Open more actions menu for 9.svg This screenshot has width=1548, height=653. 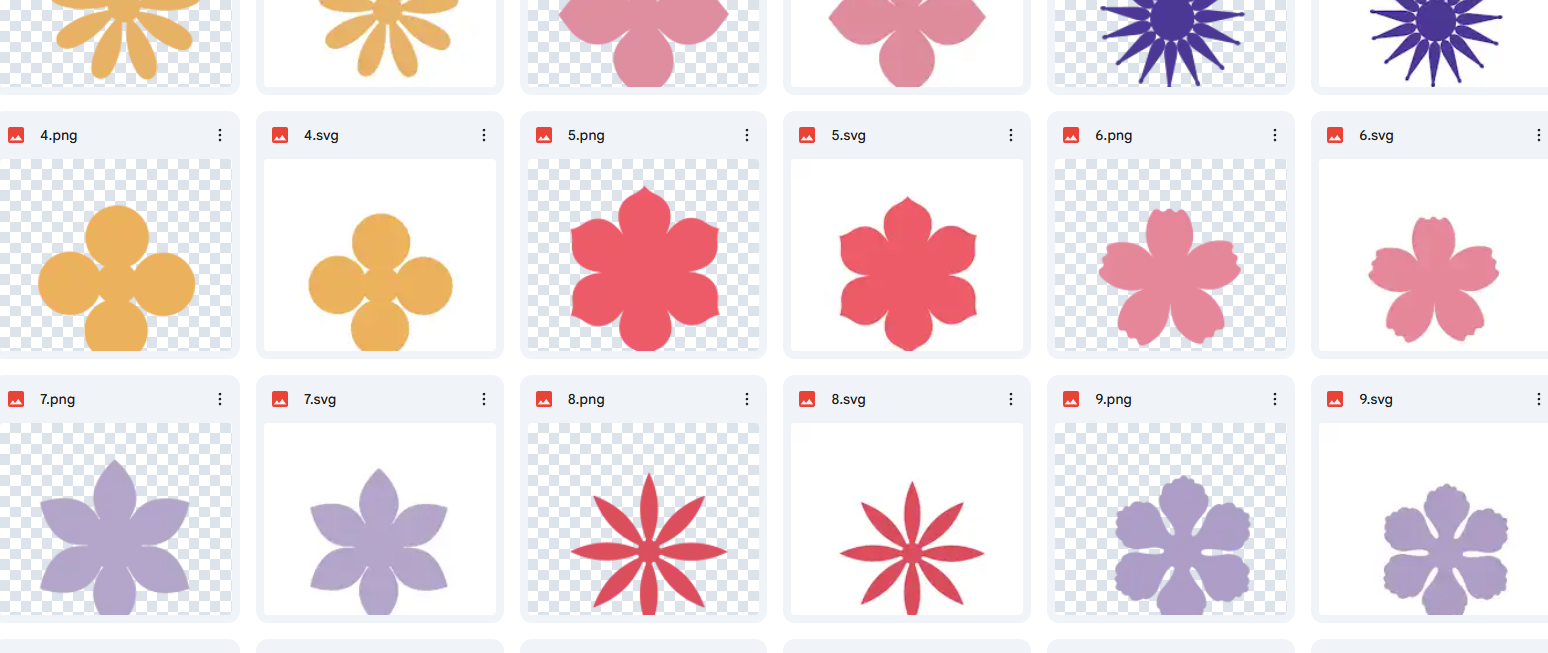(1539, 399)
